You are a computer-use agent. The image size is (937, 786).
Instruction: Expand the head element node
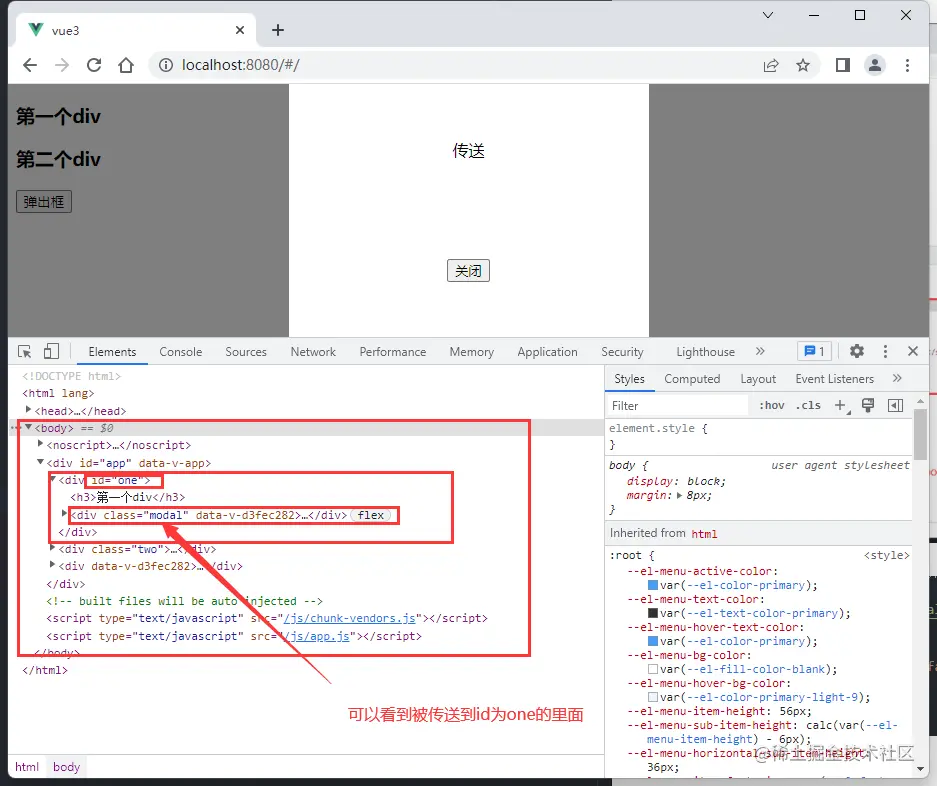[x=28, y=409]
